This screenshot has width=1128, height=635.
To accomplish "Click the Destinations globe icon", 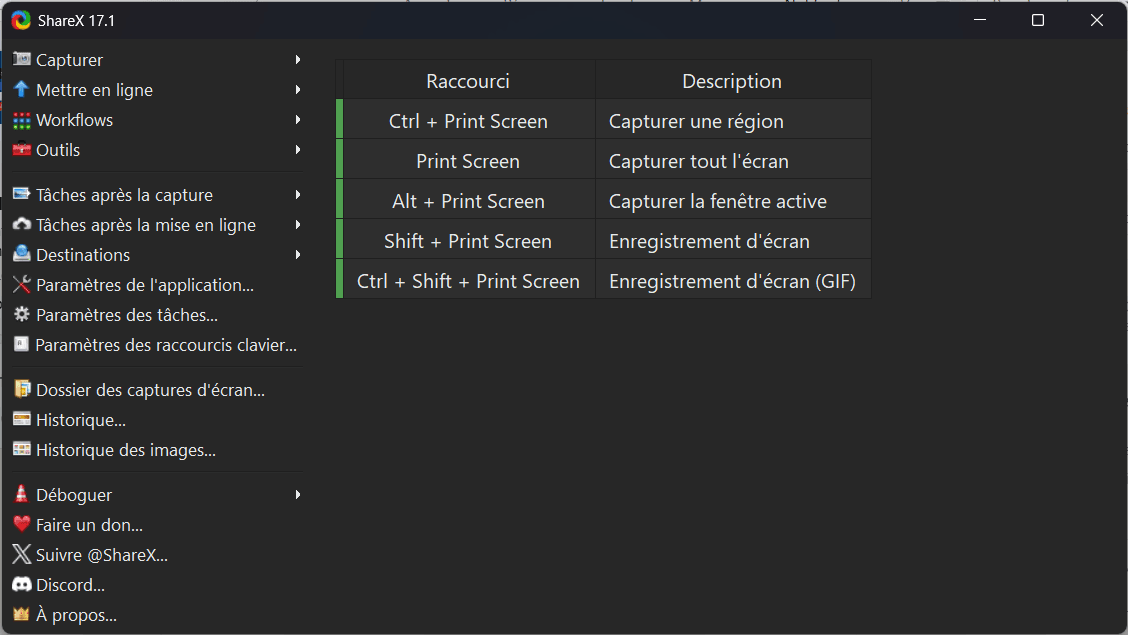I will click(22, 254).
